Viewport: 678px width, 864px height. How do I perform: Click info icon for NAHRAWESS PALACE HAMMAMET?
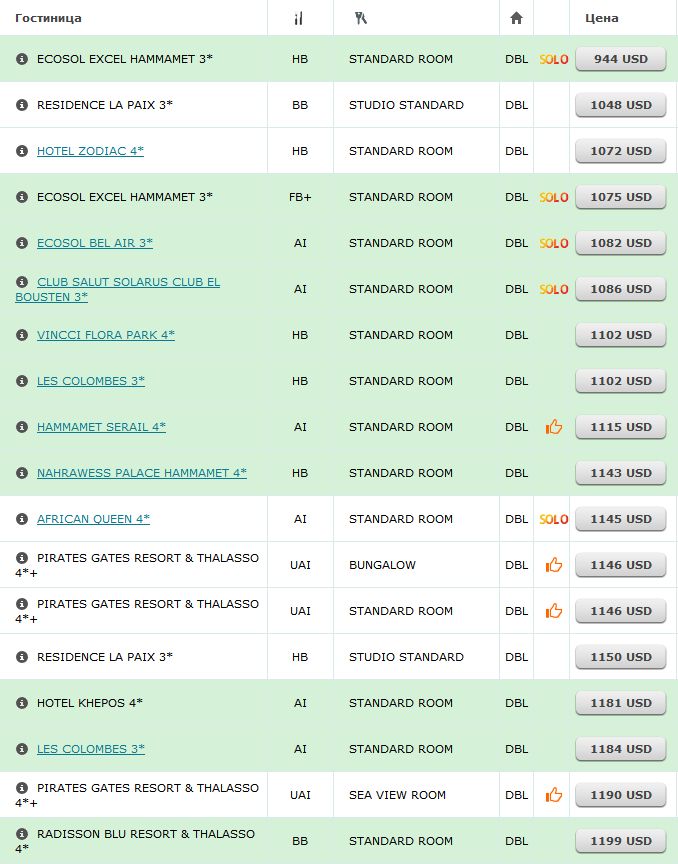click(x=21, y=473)
